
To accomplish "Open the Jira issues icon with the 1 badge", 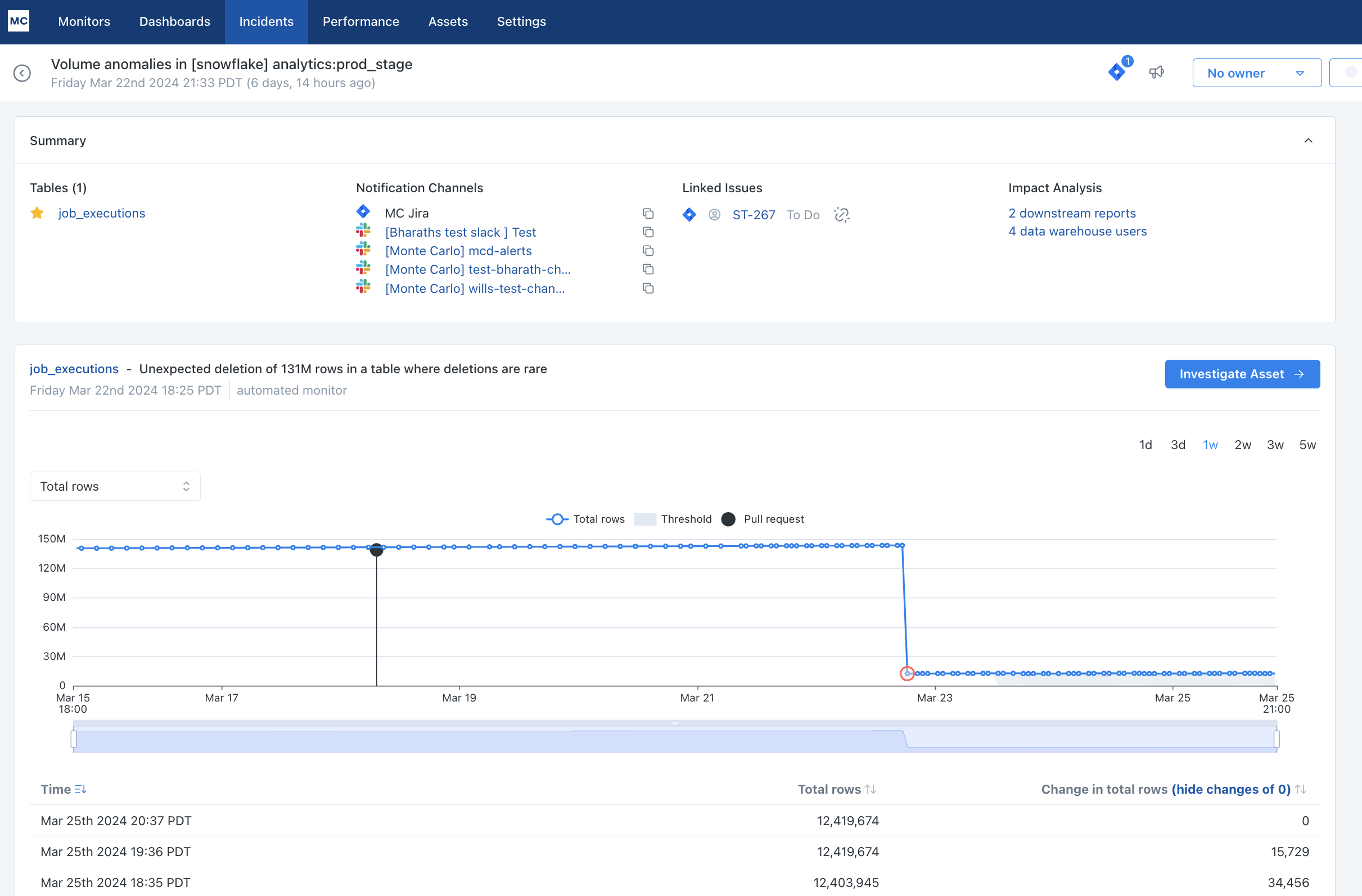I will click(1117, 71).
